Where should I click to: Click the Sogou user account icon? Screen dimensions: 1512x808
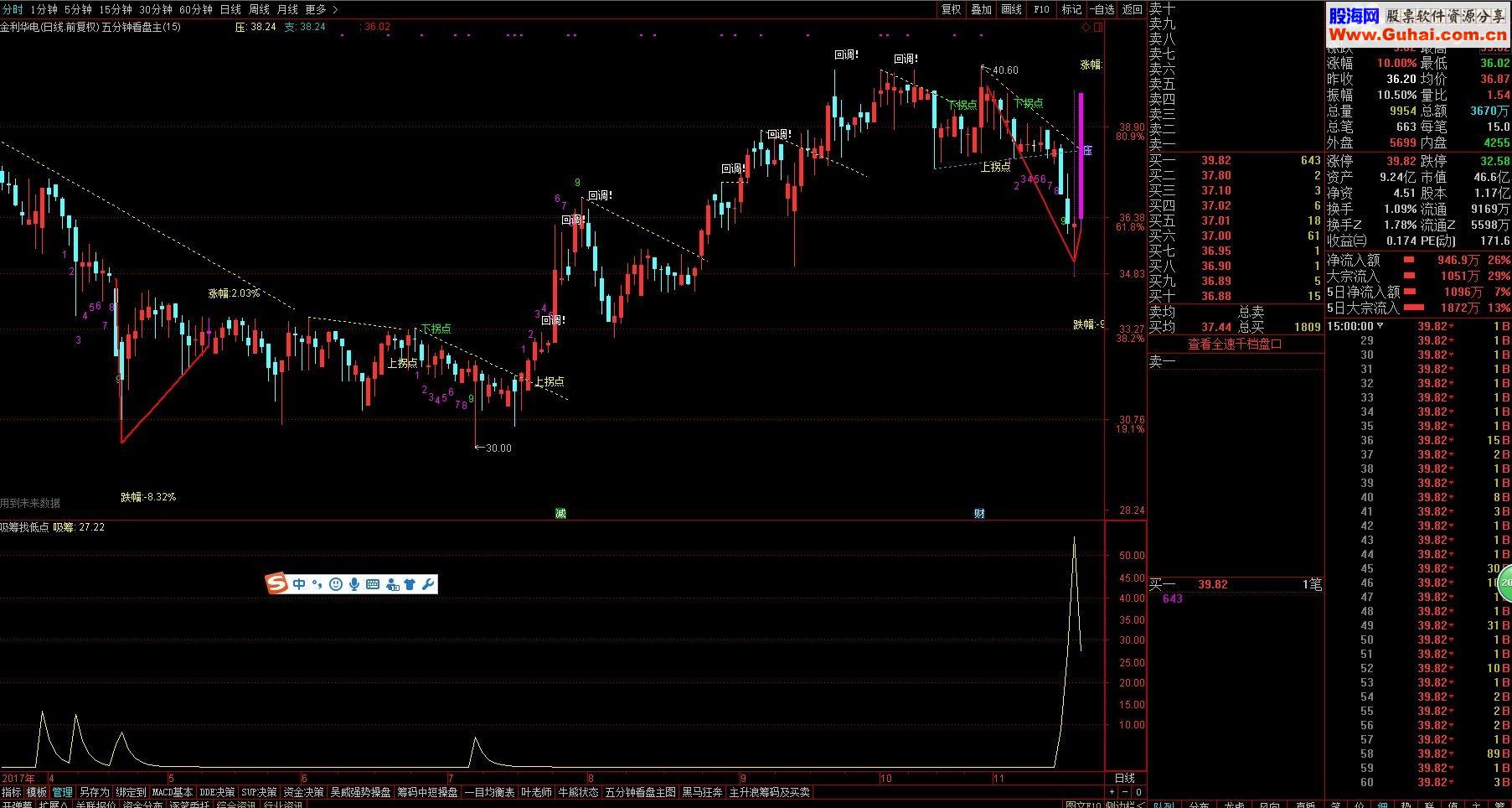(x=392, y=583)
